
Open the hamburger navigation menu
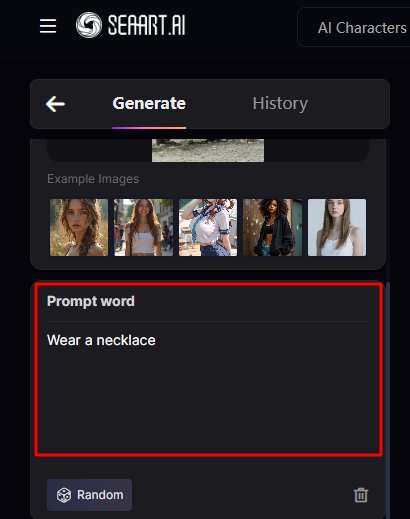click(48, 26)
